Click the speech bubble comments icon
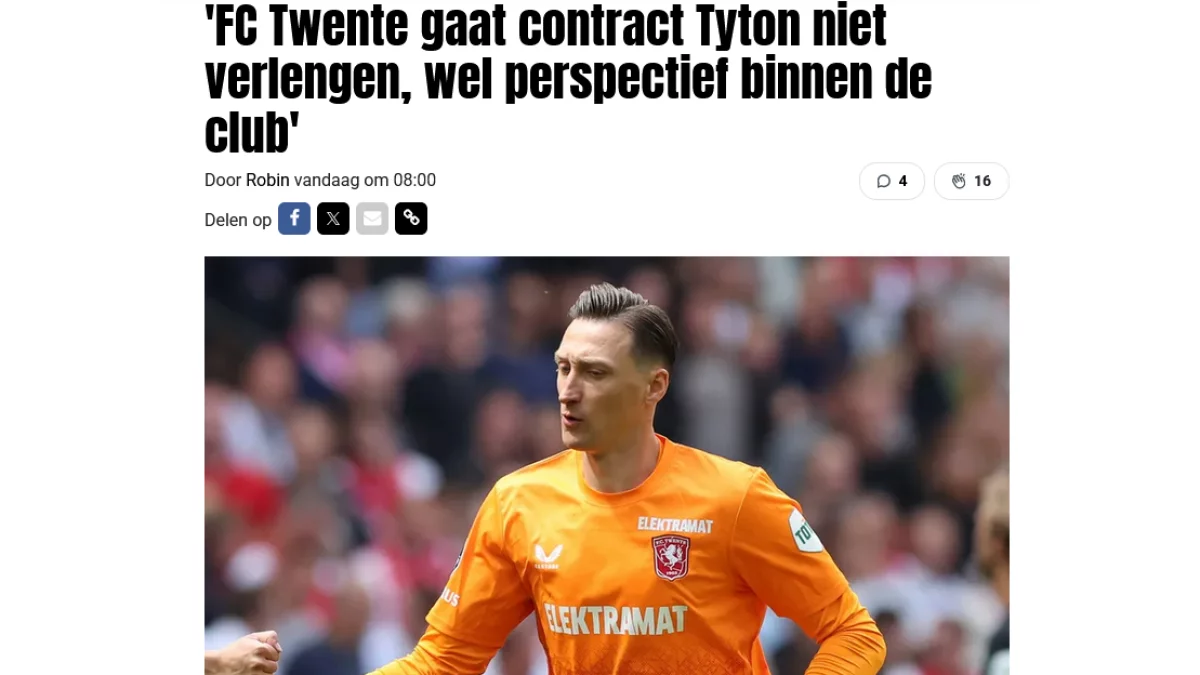 (x=883, y=181)
